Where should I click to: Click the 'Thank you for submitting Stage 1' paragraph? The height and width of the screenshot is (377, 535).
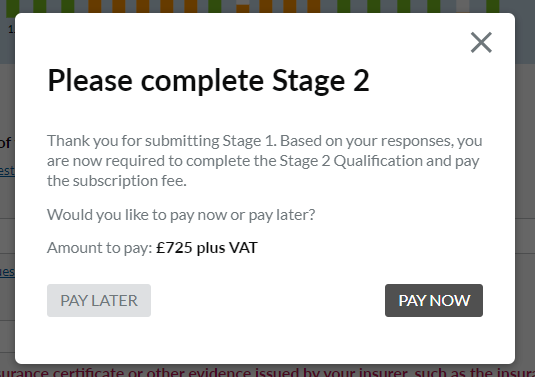pyautogui.click(x=265, y=161)
